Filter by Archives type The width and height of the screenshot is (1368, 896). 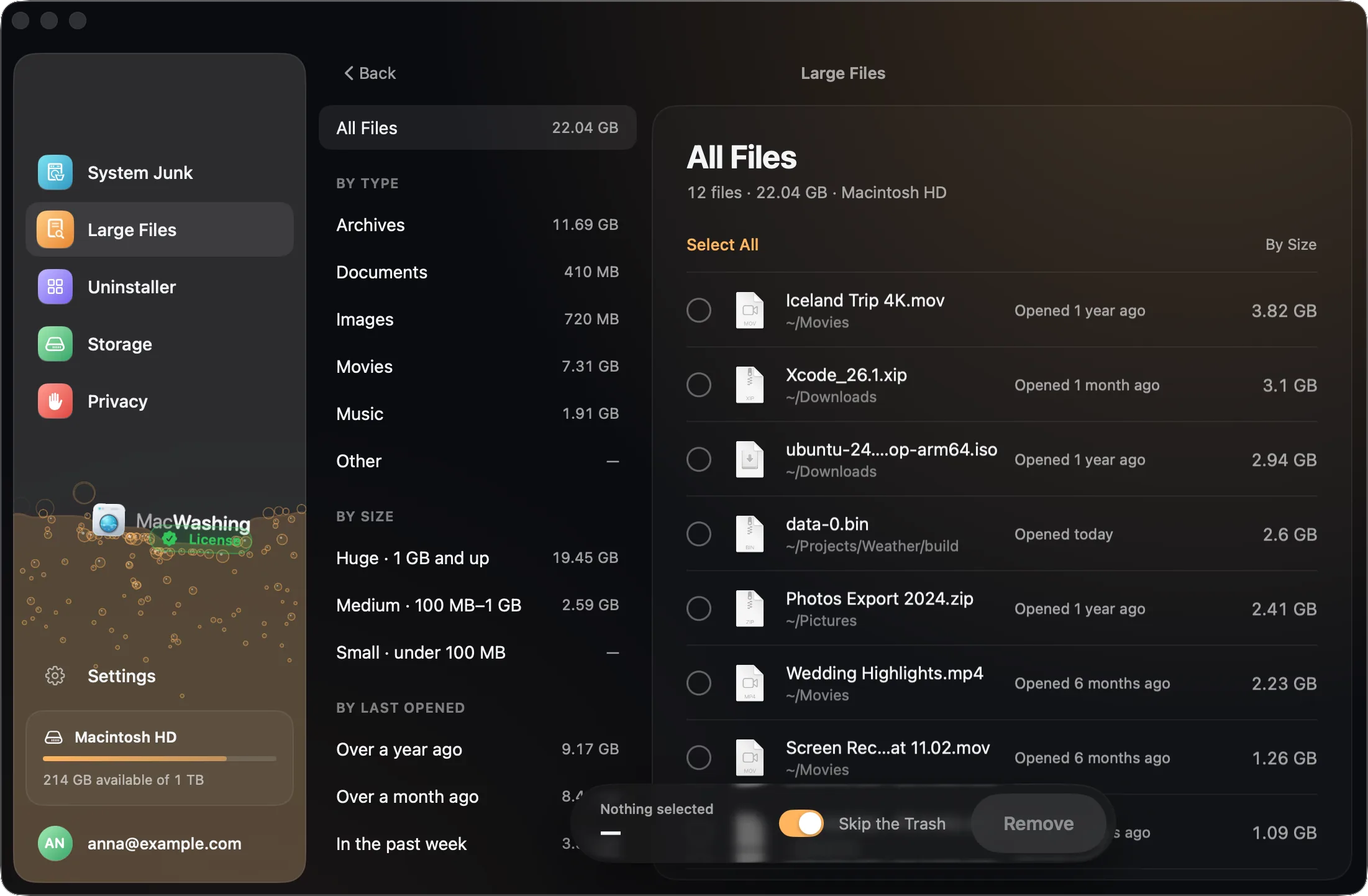477,225
